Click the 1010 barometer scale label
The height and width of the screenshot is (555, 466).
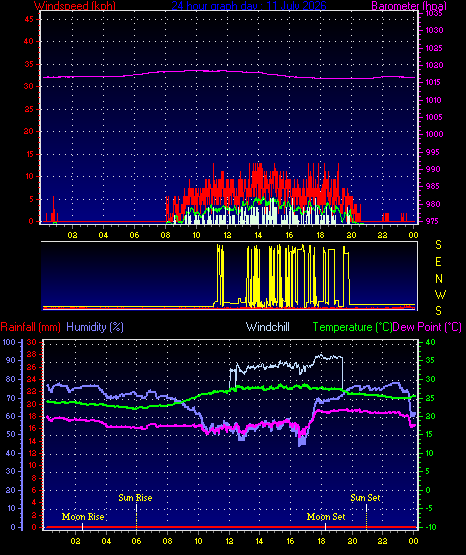click(434, 100)
